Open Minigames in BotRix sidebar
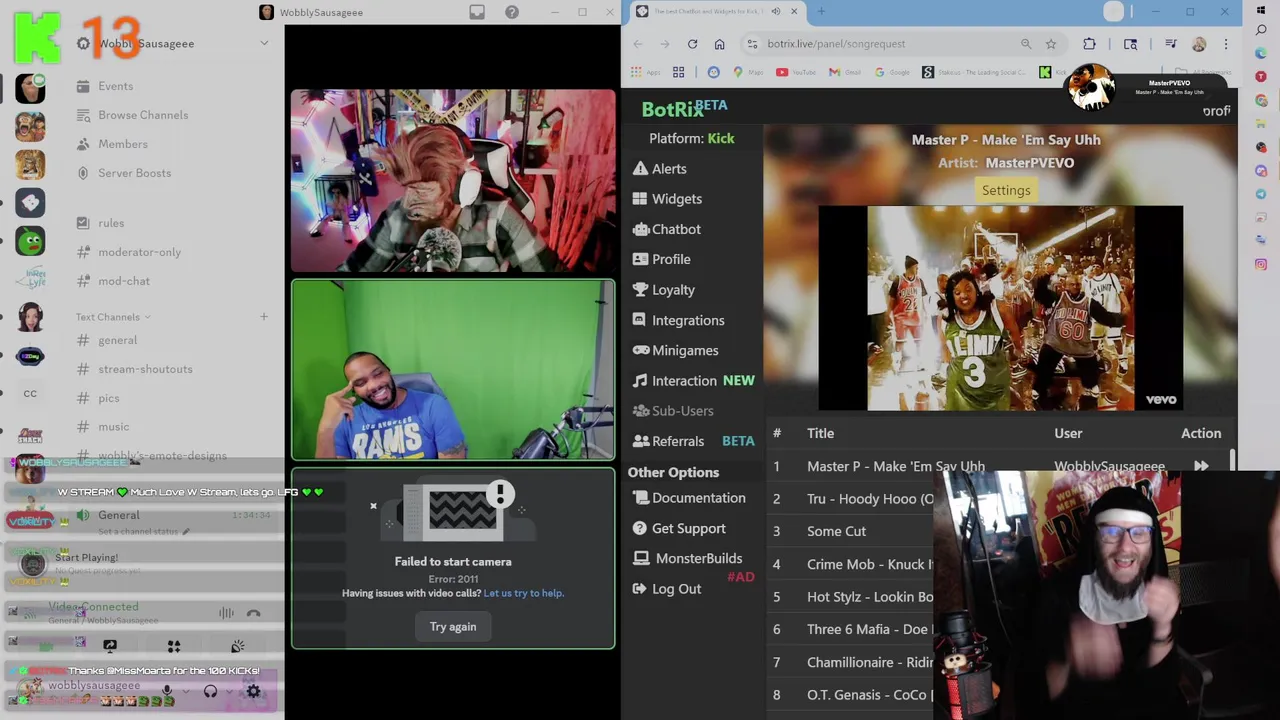Screen dimensions: 1280x720 (675, 350)
